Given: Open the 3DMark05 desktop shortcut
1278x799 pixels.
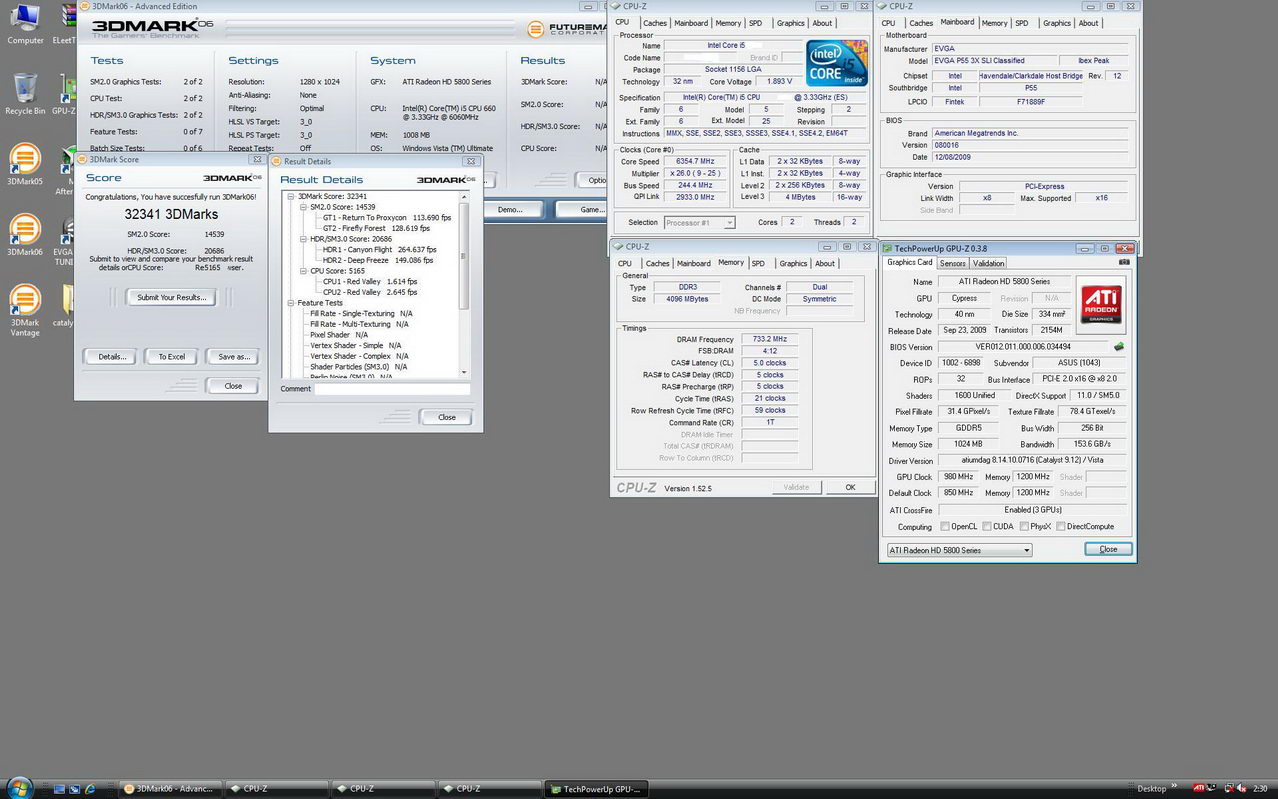Looking at the screenshot, I should (25, 165).
